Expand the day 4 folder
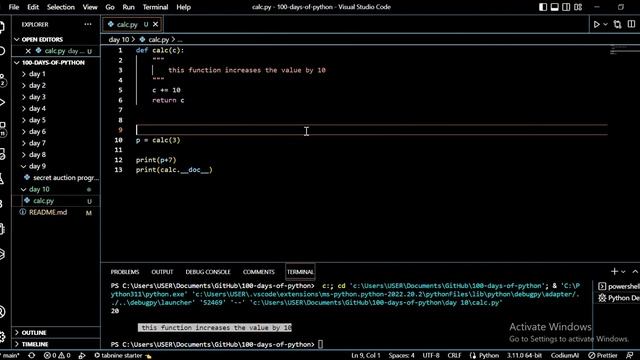The width and height of the screenshot is (640, 360). 37,109
